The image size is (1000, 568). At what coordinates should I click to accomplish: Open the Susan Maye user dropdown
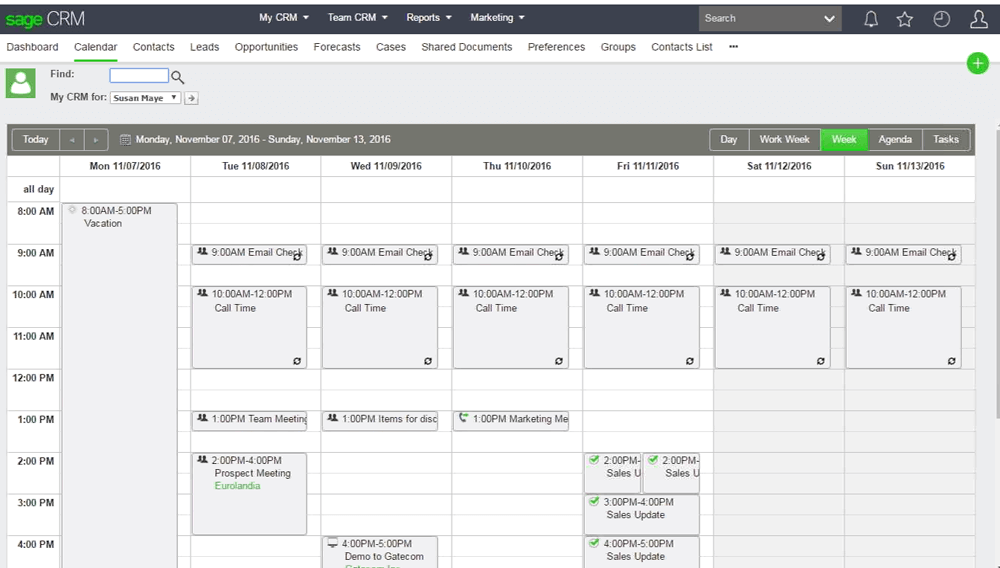click(x=145, y=98)
